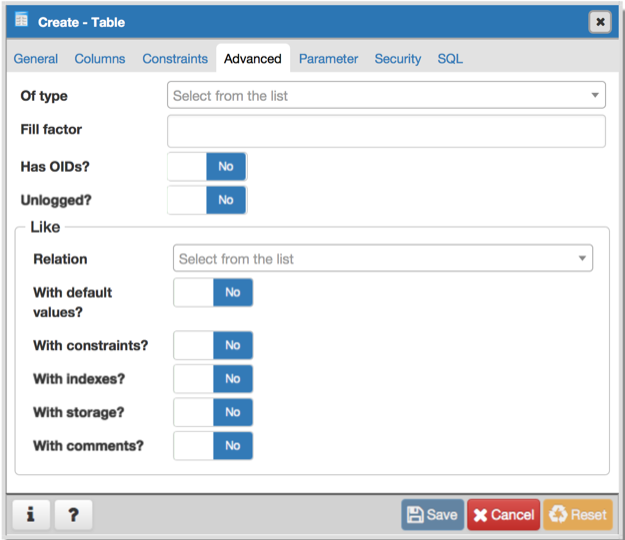Click the Fill factor input field
Image resolution: width=625 pixels, height=540 pixels.
point(386,131)
